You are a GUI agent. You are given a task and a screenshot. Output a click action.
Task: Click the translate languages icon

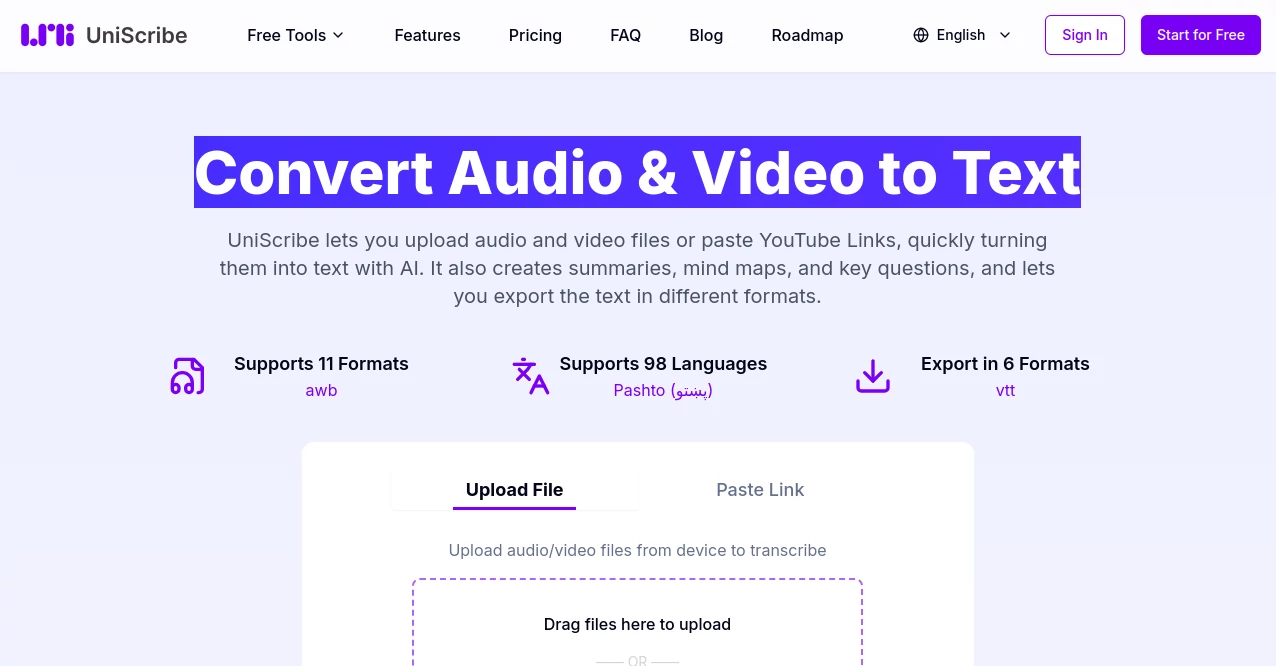pos(530,376)
